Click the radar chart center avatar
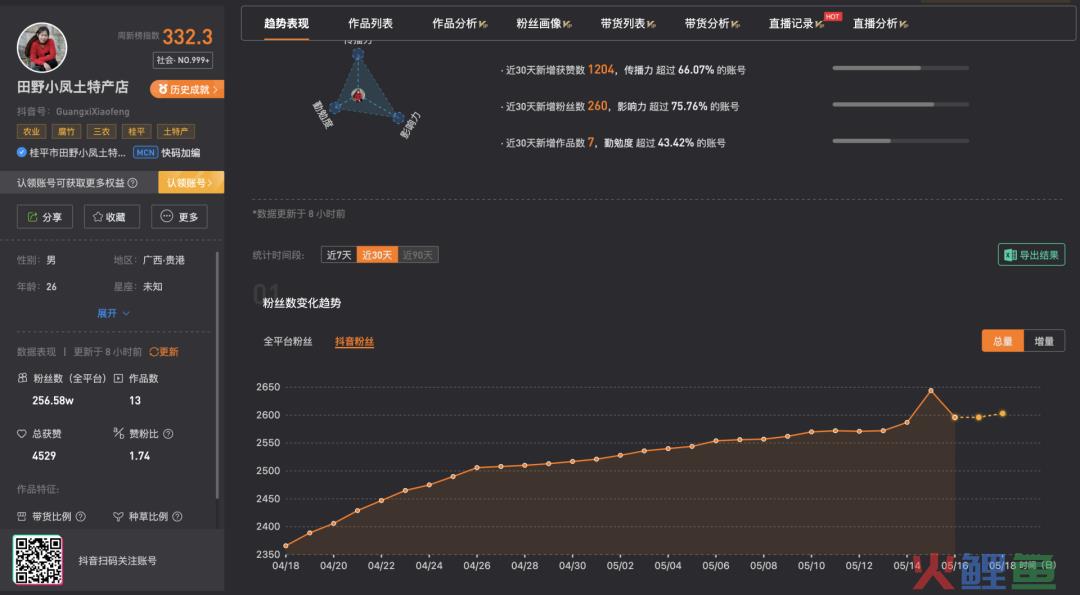This screenshot has height=595, width=1080. tap(358, 95)
